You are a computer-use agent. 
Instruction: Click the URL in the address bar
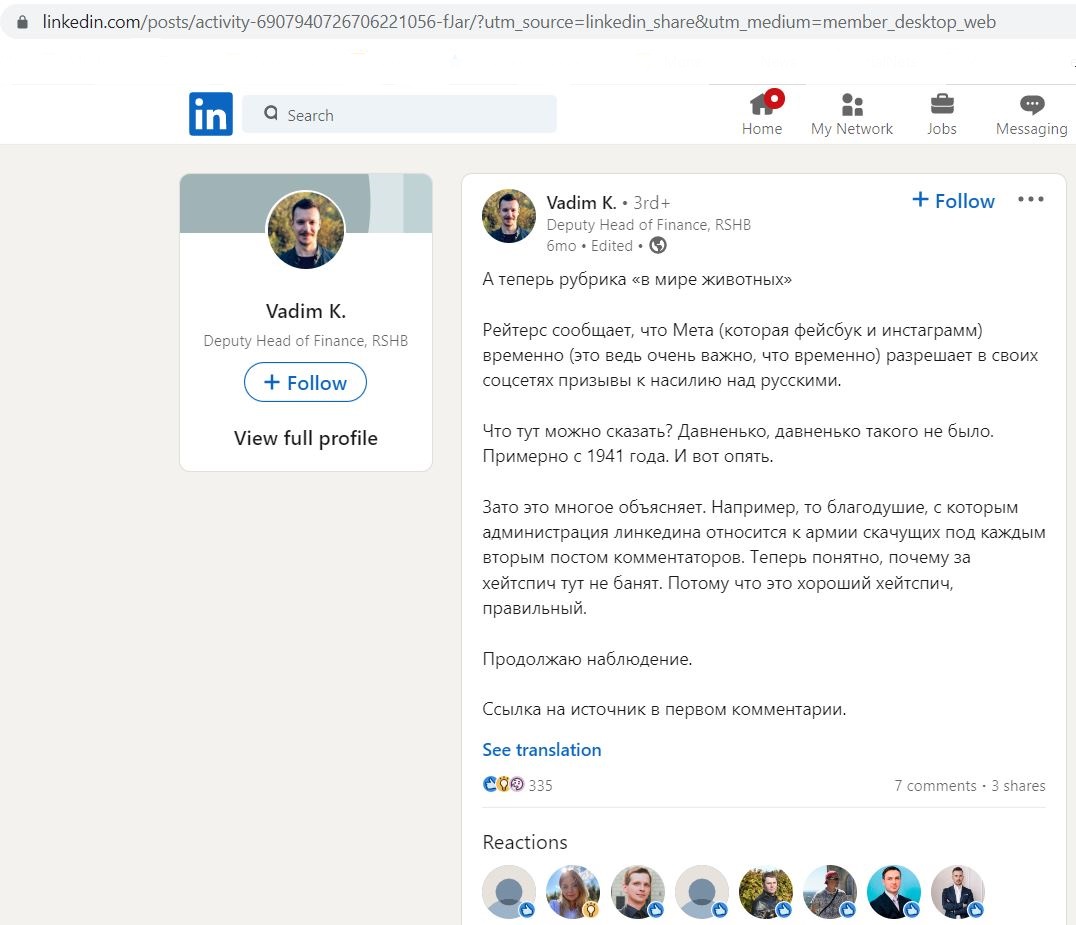coord(519,22)
